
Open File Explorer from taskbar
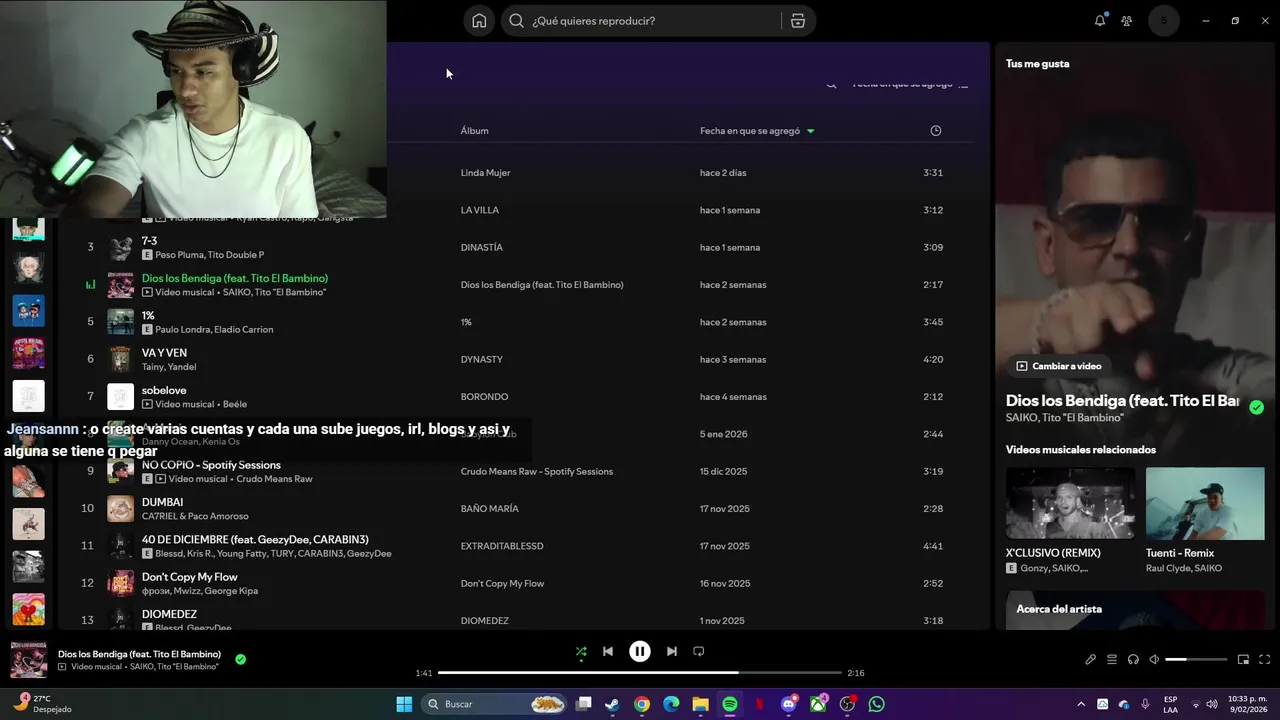pos(701,704)
